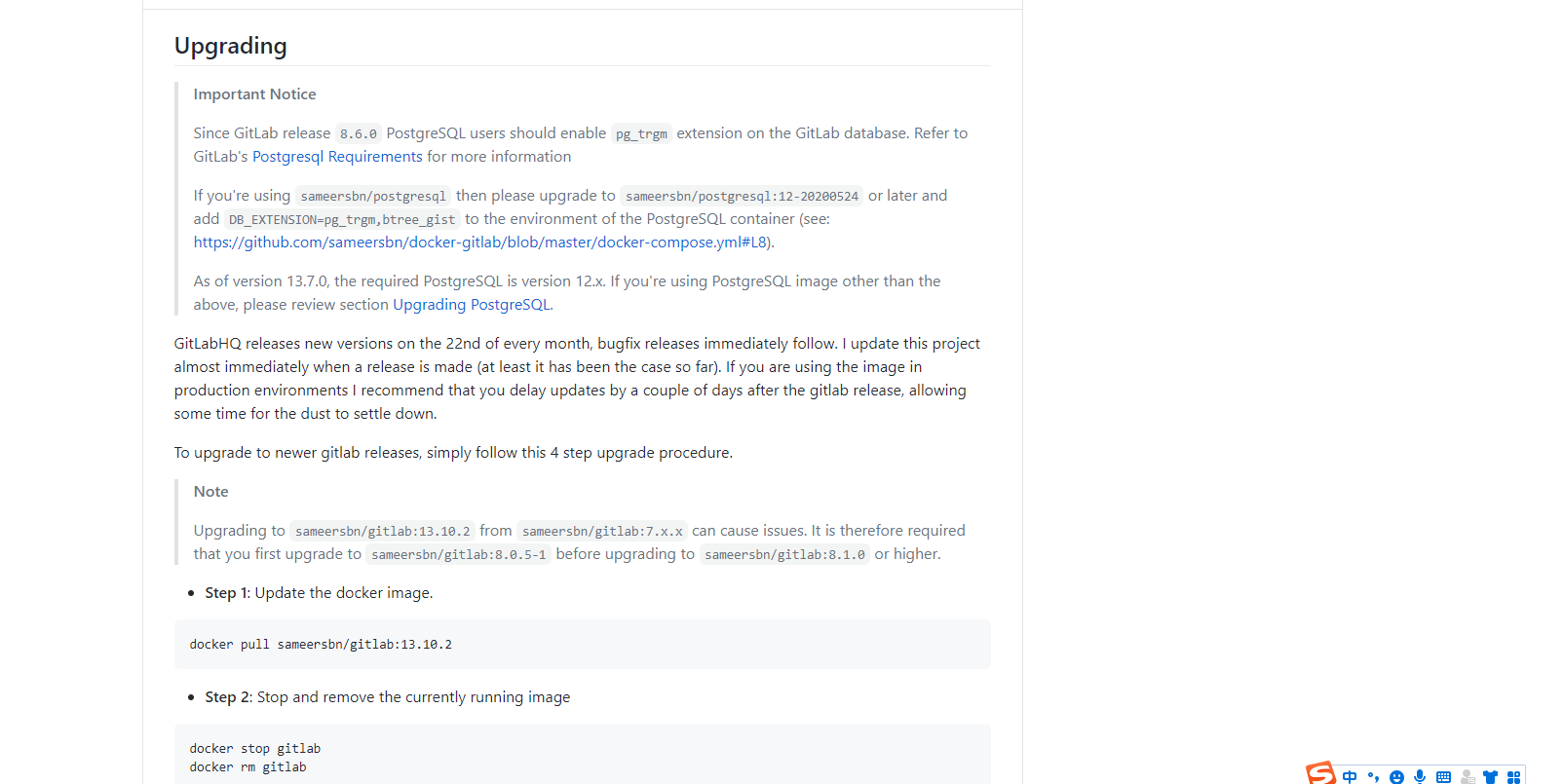Click the Upgrading section heading
This screenshot has width=1564, height=784.
coord(231,46)
